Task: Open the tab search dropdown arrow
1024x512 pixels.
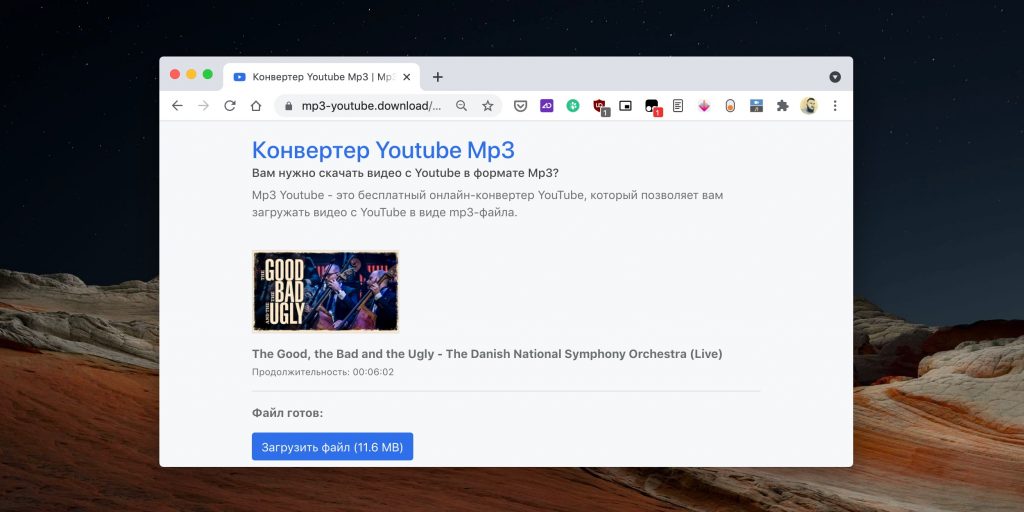Action: [x=835, y=77]
